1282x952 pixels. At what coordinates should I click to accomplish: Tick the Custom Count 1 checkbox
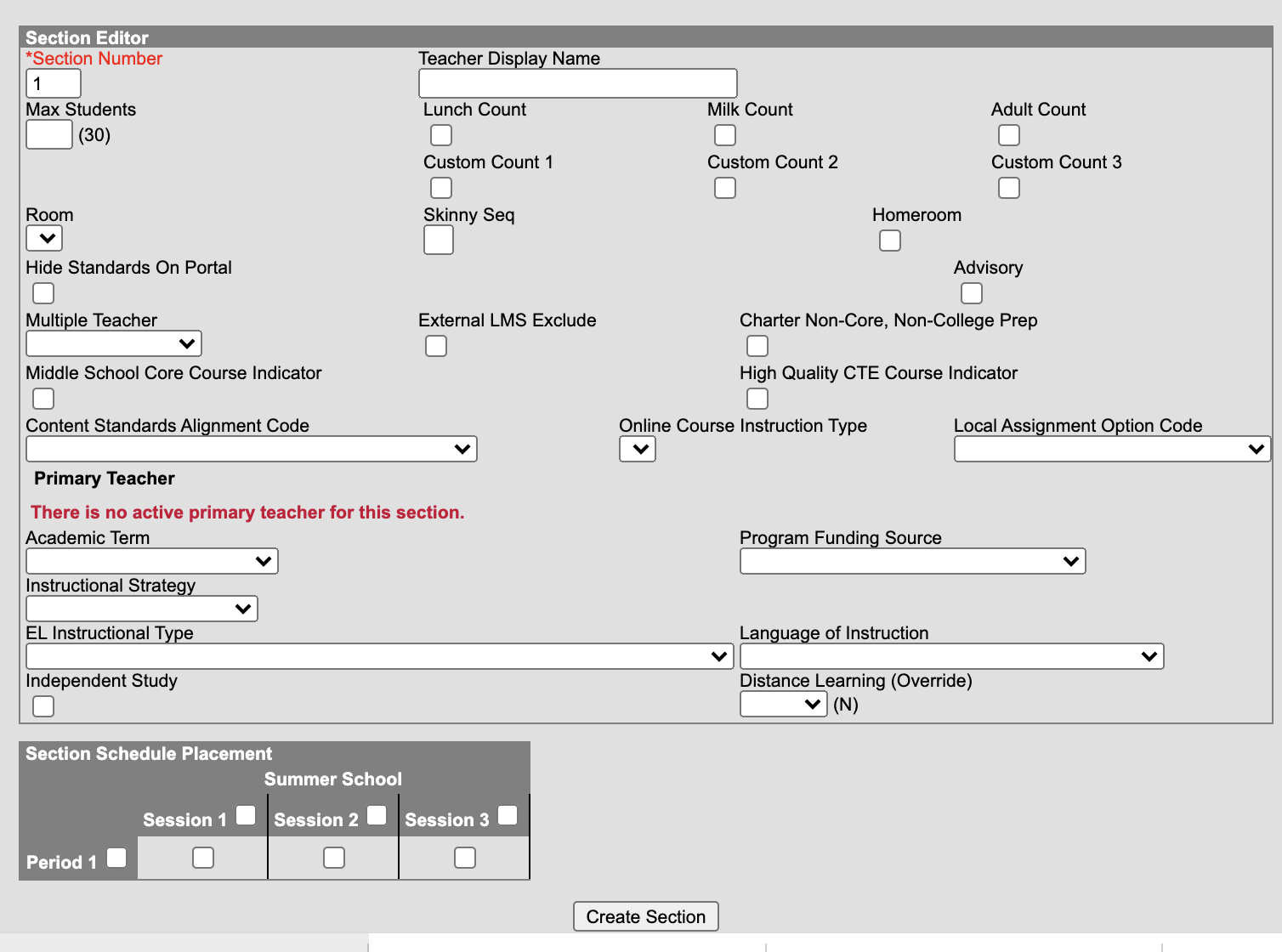coord(441,188)
